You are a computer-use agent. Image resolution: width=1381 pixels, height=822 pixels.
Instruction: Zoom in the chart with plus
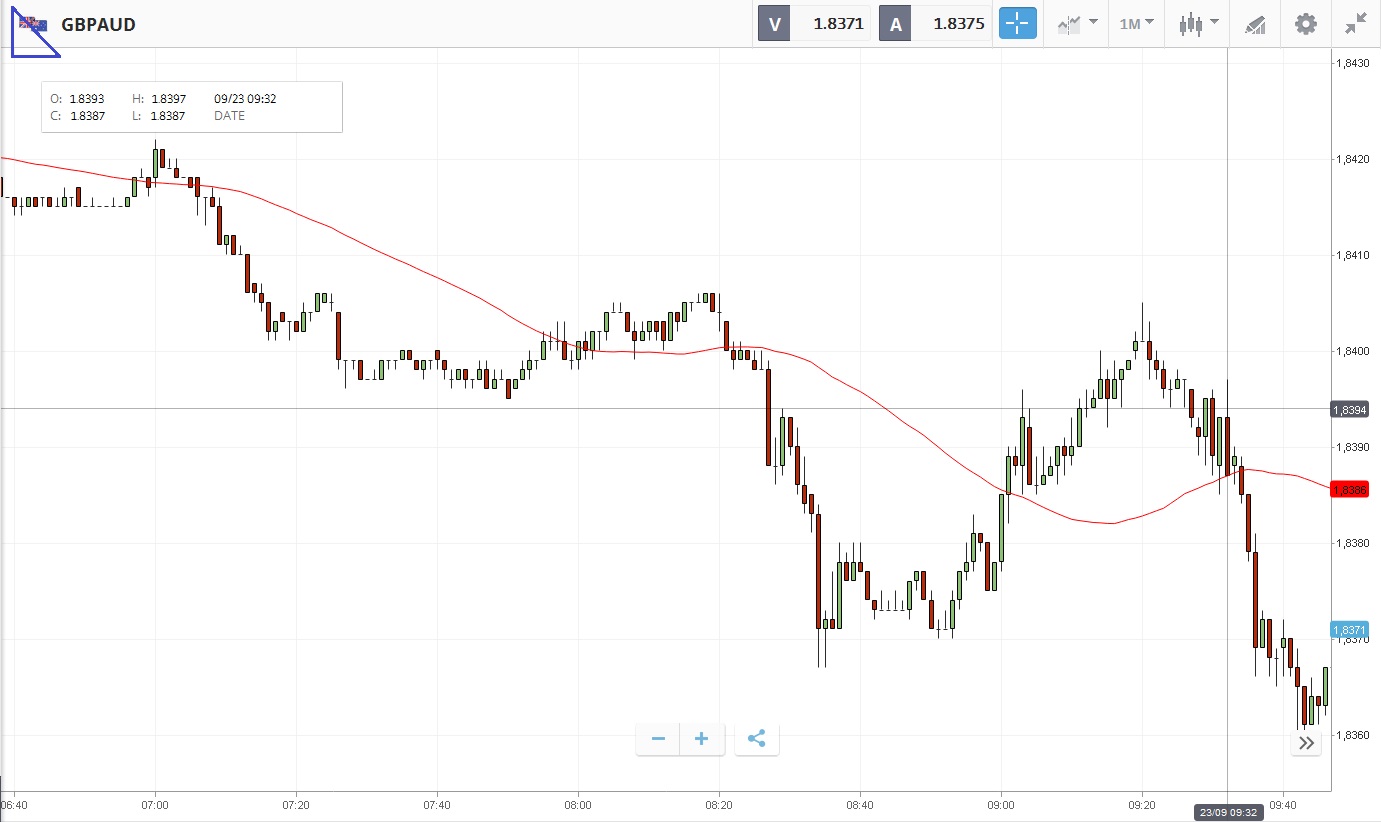pyautogui.click(x=702, y=739)
